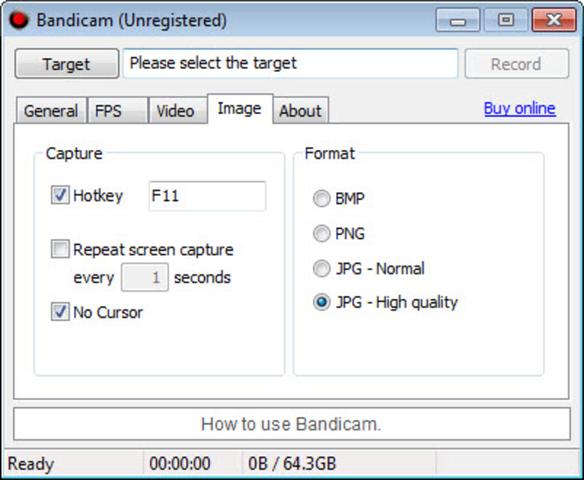Screen dimensions: 584x480
Task: Open the About tab
Action: point(300,111)
